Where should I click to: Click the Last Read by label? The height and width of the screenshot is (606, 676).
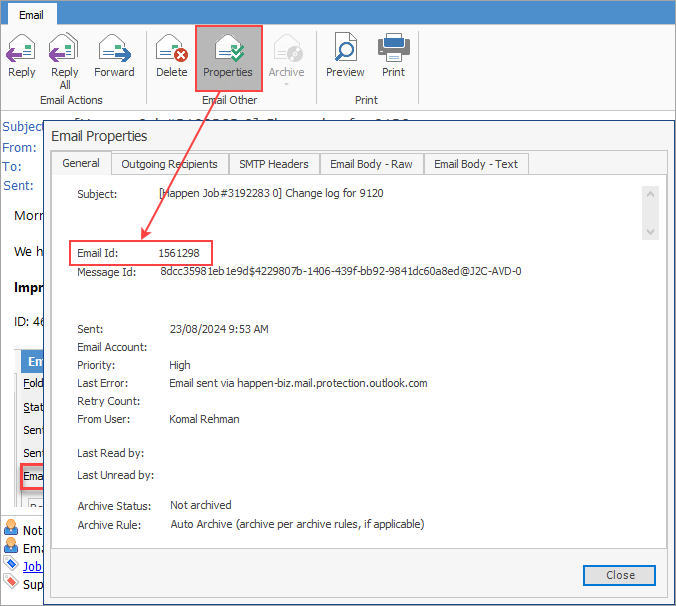[110, 453]
